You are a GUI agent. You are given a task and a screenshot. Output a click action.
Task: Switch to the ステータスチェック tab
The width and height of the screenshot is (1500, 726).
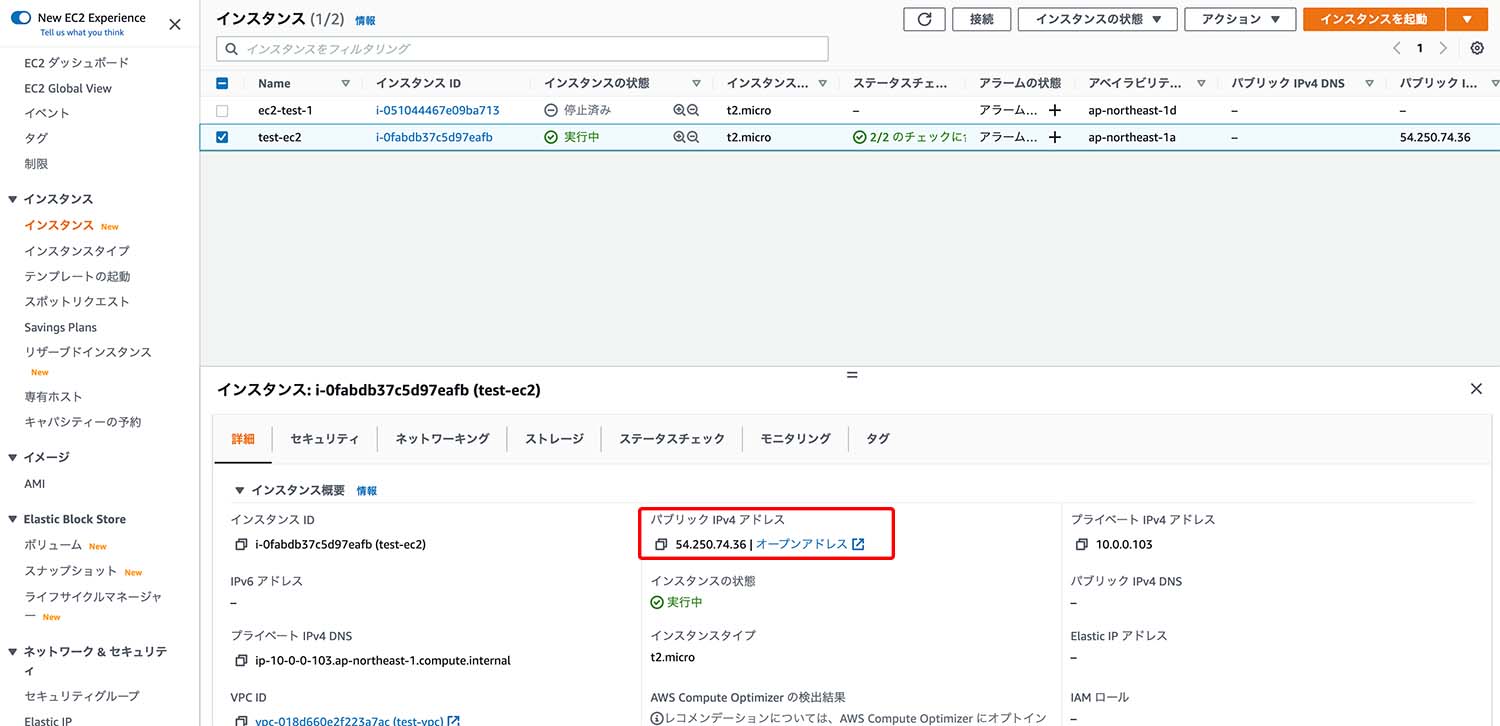click(671, 438)
